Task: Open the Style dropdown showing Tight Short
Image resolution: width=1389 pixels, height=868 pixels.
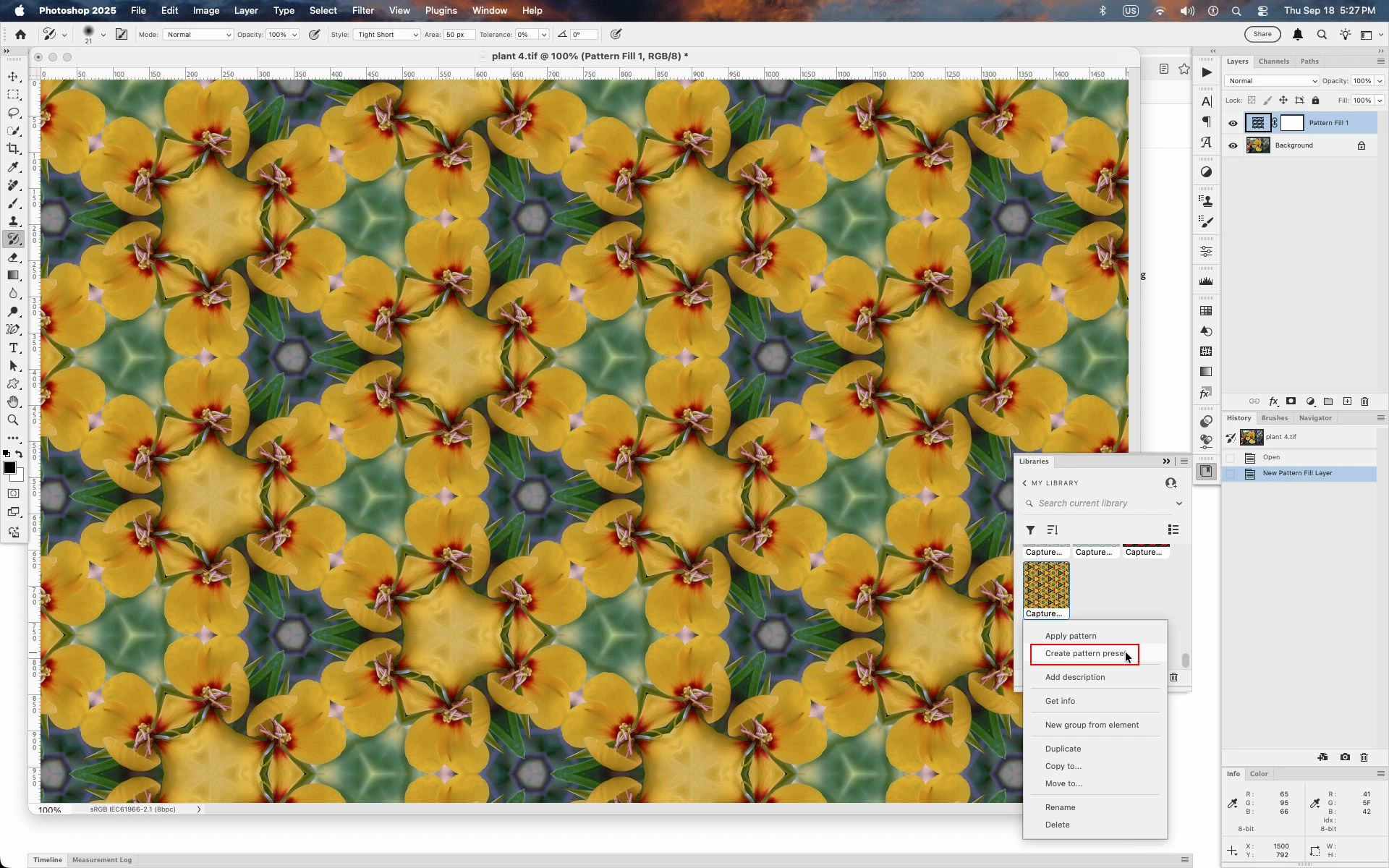Action: tap(387, 35)
